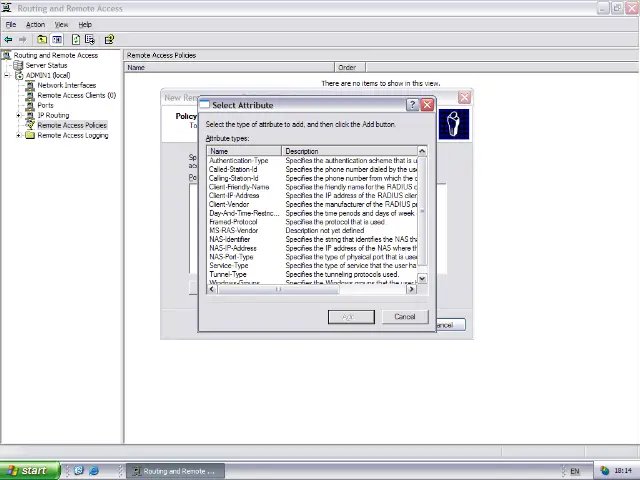Click Cancel in the Select Attribute dialog
The height and width of the screenshot is (480, 640).
click(405, 317)
